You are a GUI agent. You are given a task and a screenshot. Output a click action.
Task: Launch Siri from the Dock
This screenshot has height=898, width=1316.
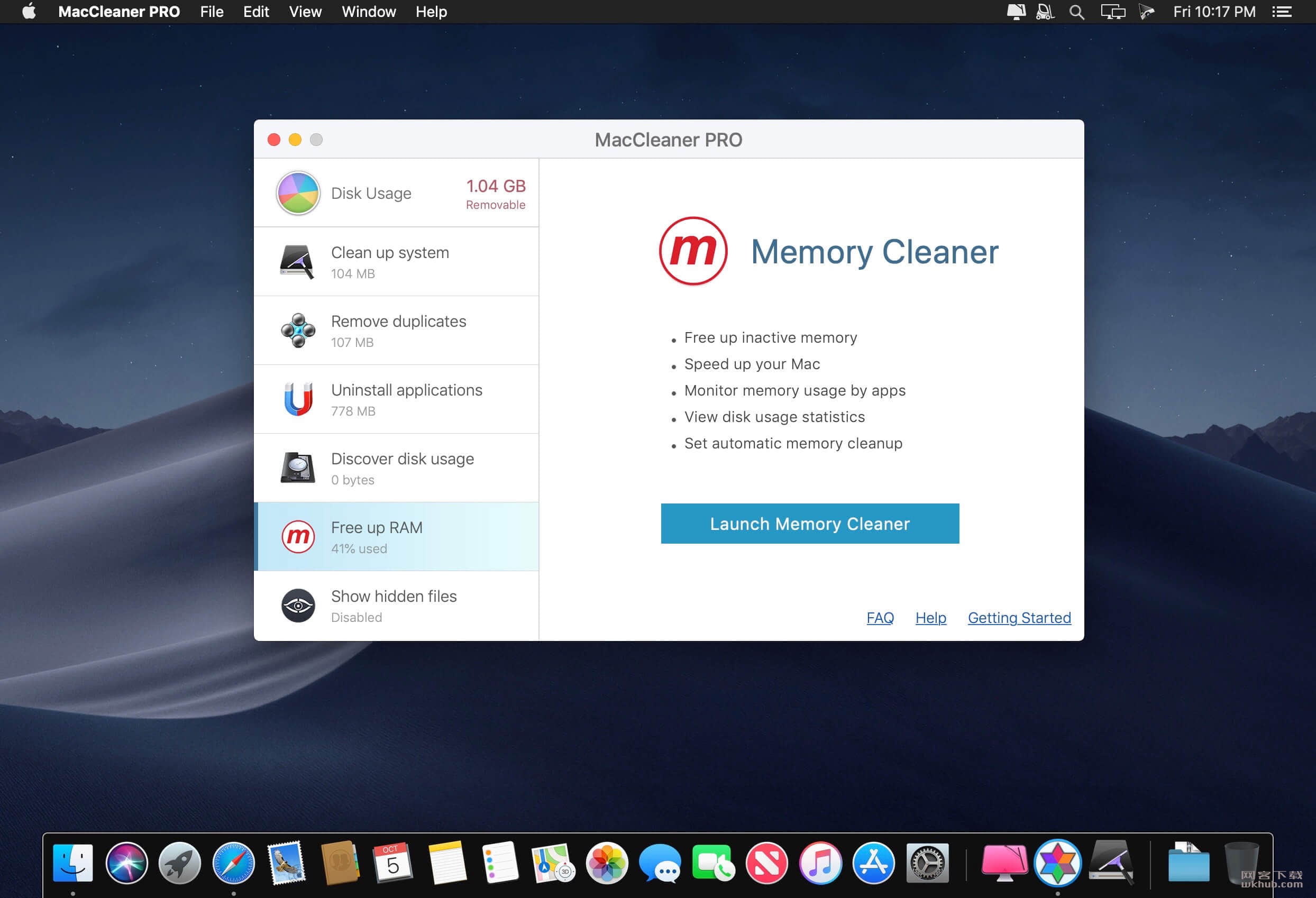(x=126, y=863)
